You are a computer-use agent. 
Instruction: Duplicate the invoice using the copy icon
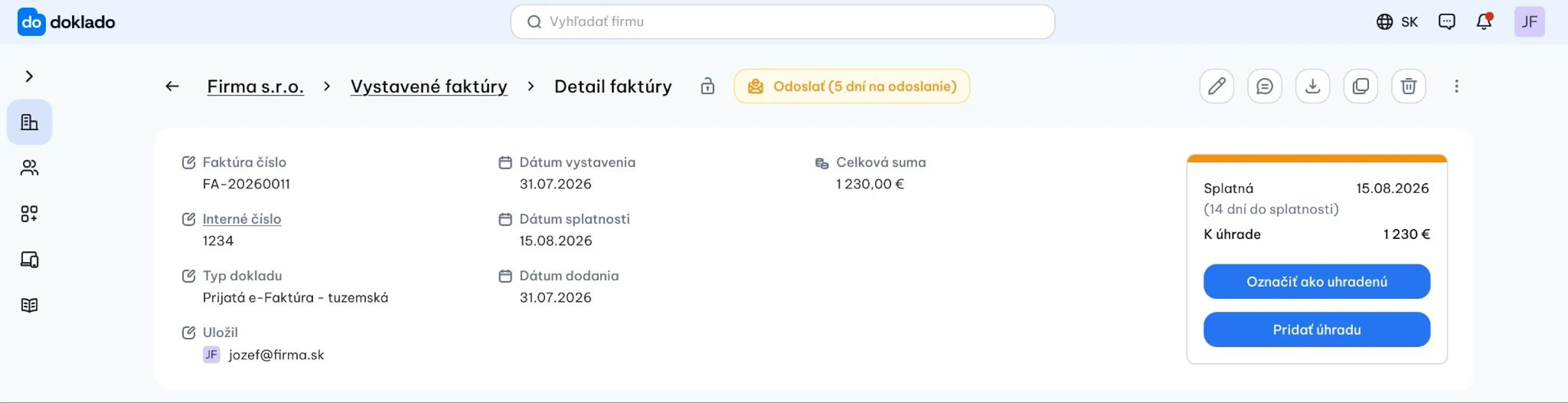1361,86
